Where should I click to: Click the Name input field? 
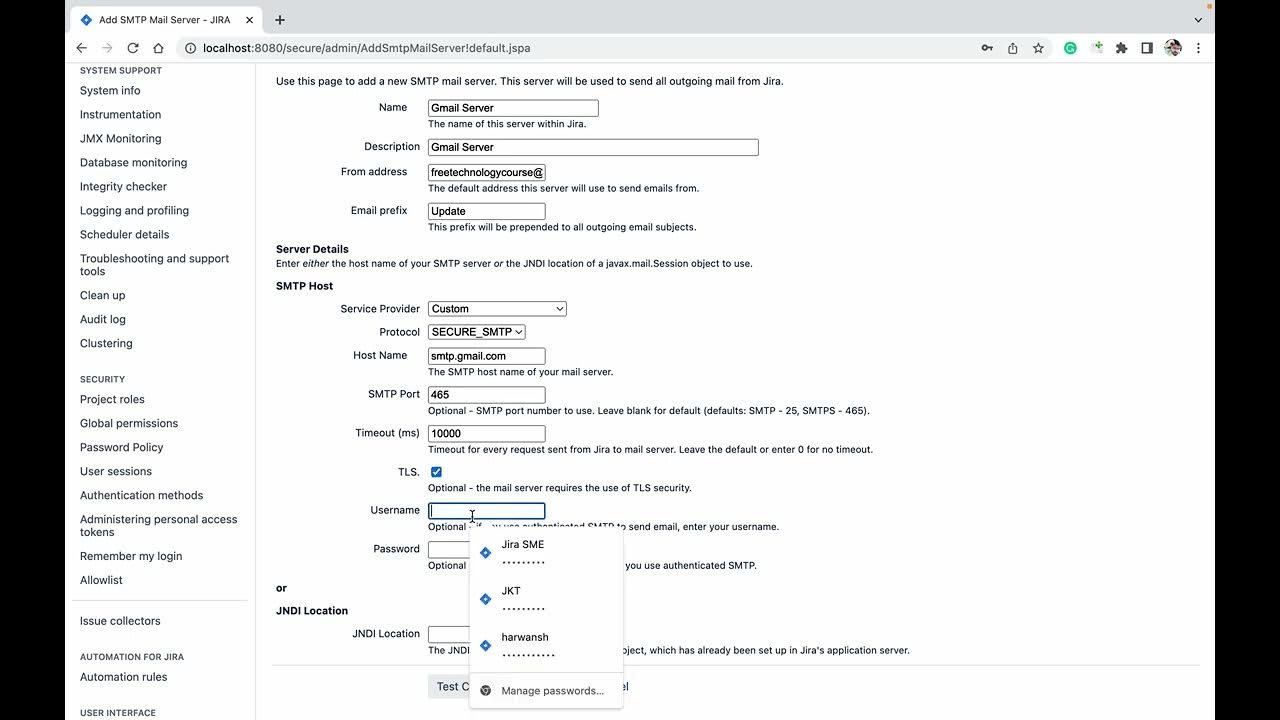pyautogui.click(x=513, y=108)
